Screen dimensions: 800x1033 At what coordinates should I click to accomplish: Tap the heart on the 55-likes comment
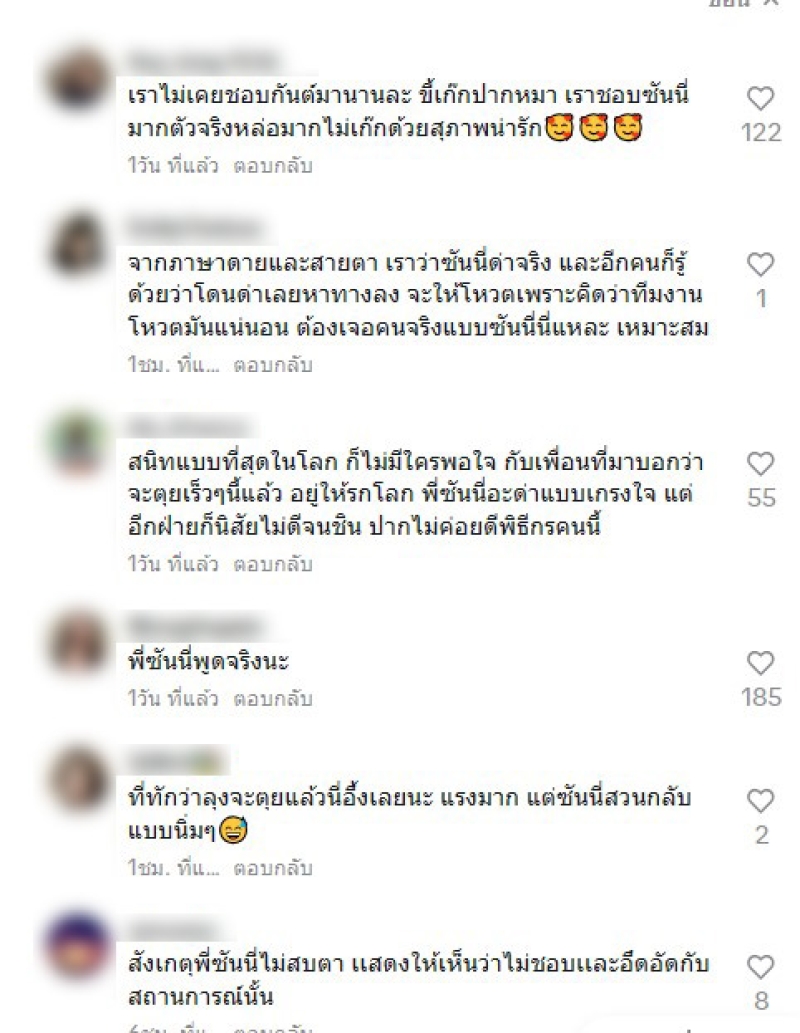coord(760,464)
